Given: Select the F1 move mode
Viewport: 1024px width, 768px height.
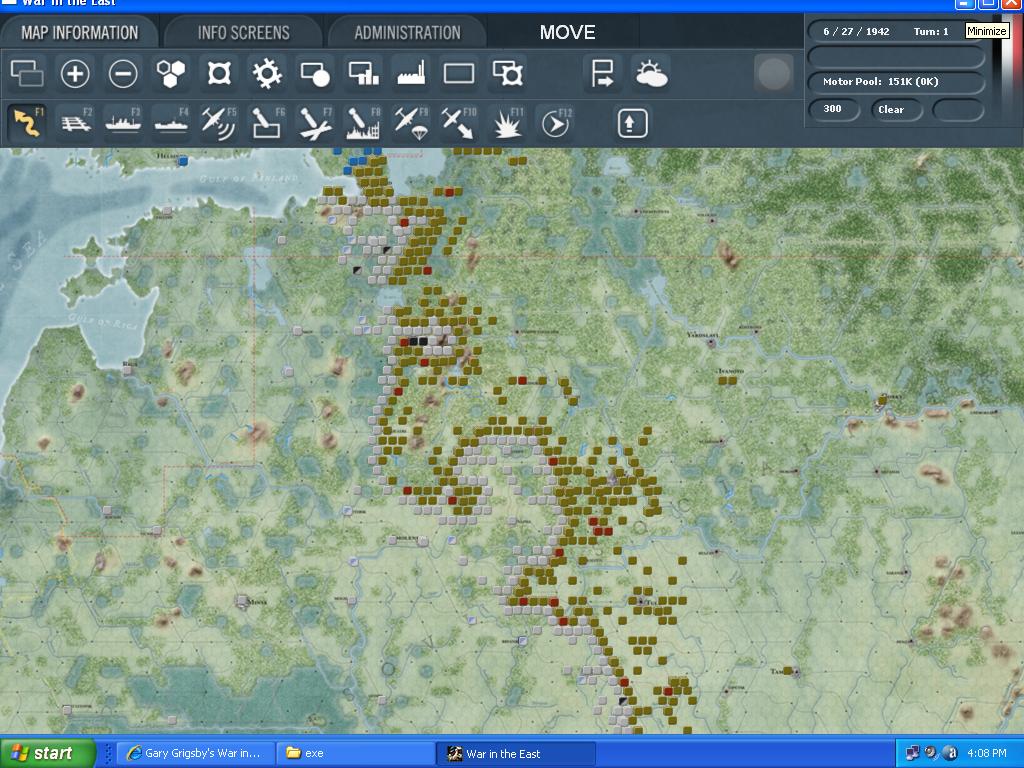Looking at the screenshot, I should 27,123.
